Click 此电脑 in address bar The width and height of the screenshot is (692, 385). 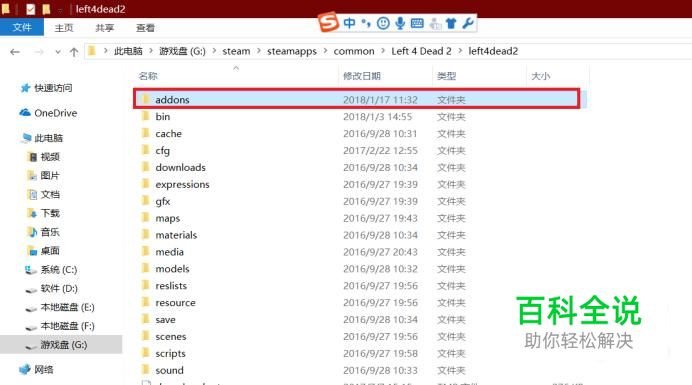click(x=128, y=51)
